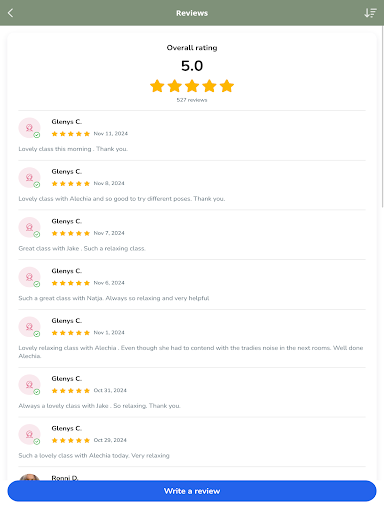Click the page scrollbar on right edge
384x512 pixels.
pos(382,117)
